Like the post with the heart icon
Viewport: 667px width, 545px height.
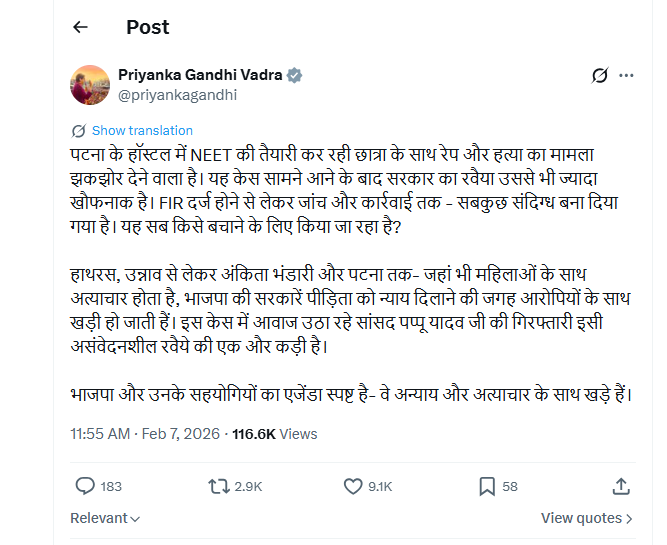352,486
